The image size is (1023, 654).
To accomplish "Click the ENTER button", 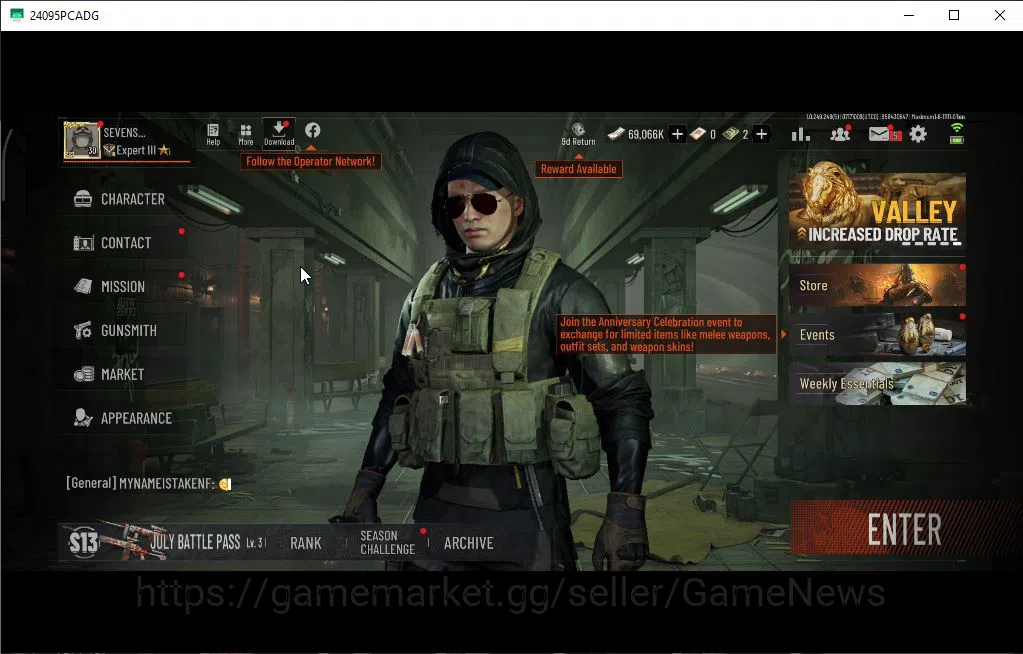I will pyautogui.click(x=904, y=529).
